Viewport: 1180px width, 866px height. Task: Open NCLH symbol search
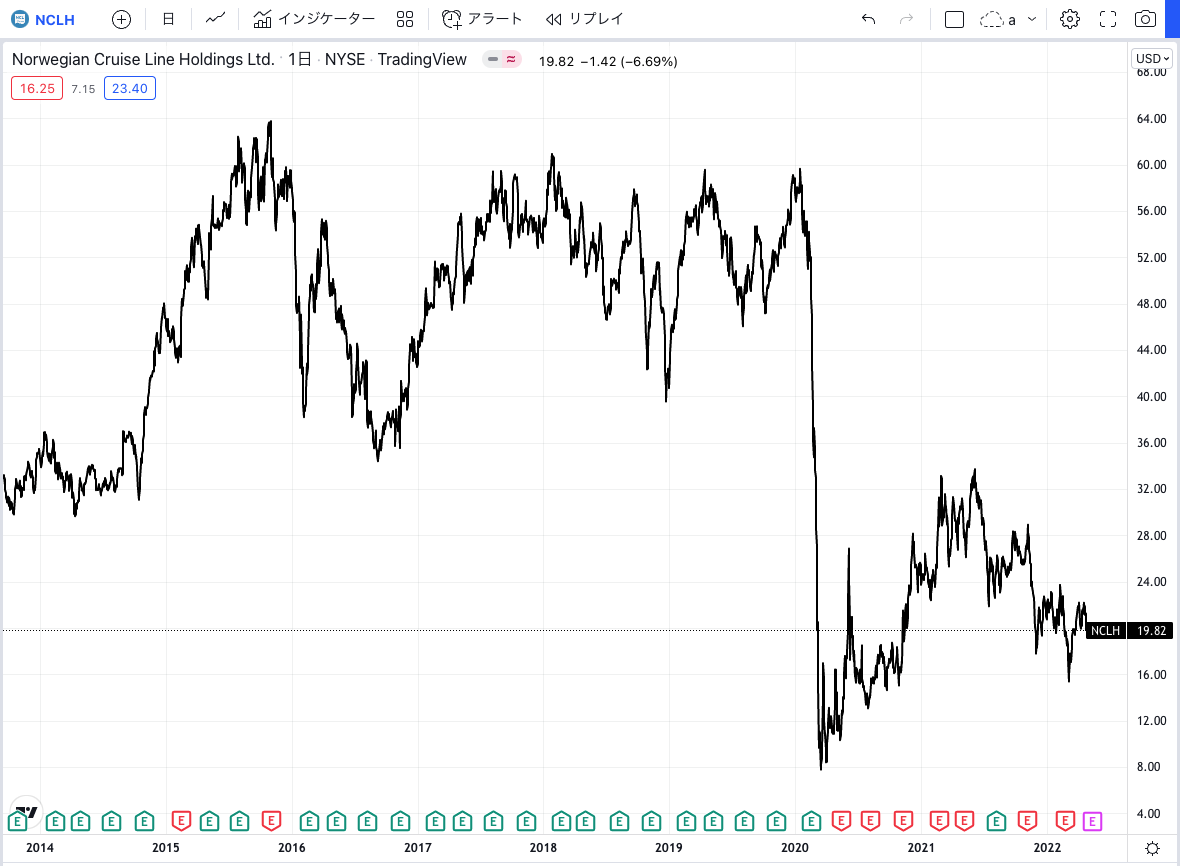tap(43, 19)
